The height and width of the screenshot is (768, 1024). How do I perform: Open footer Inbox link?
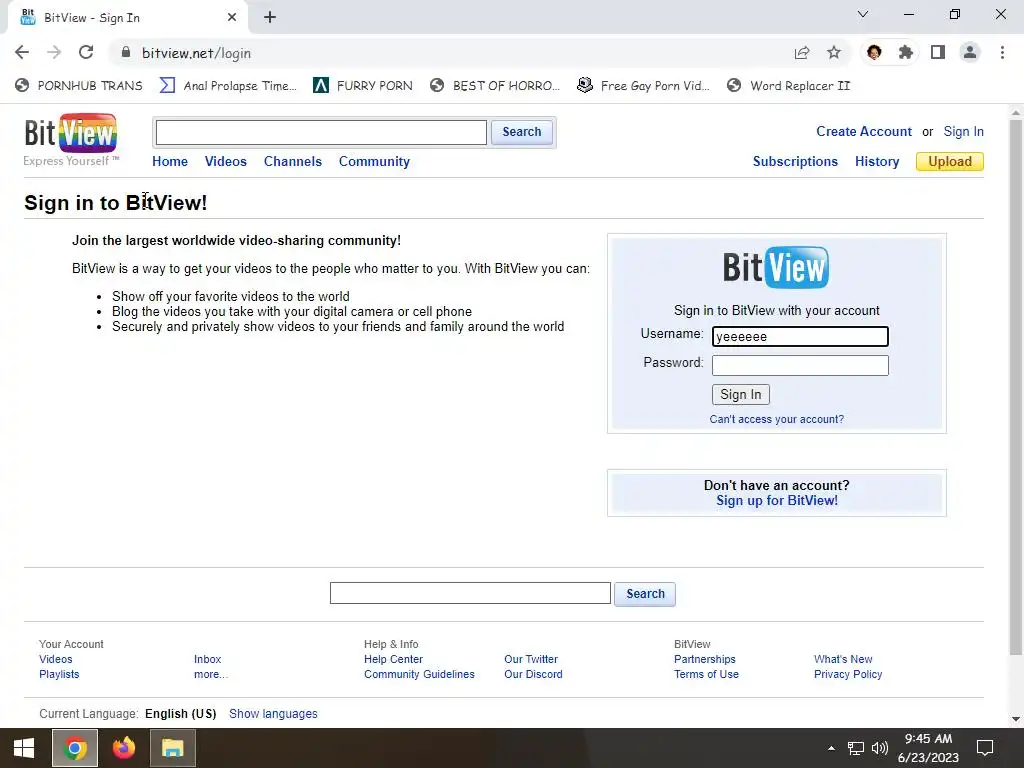pyautogui.click(x=208, y=659)
